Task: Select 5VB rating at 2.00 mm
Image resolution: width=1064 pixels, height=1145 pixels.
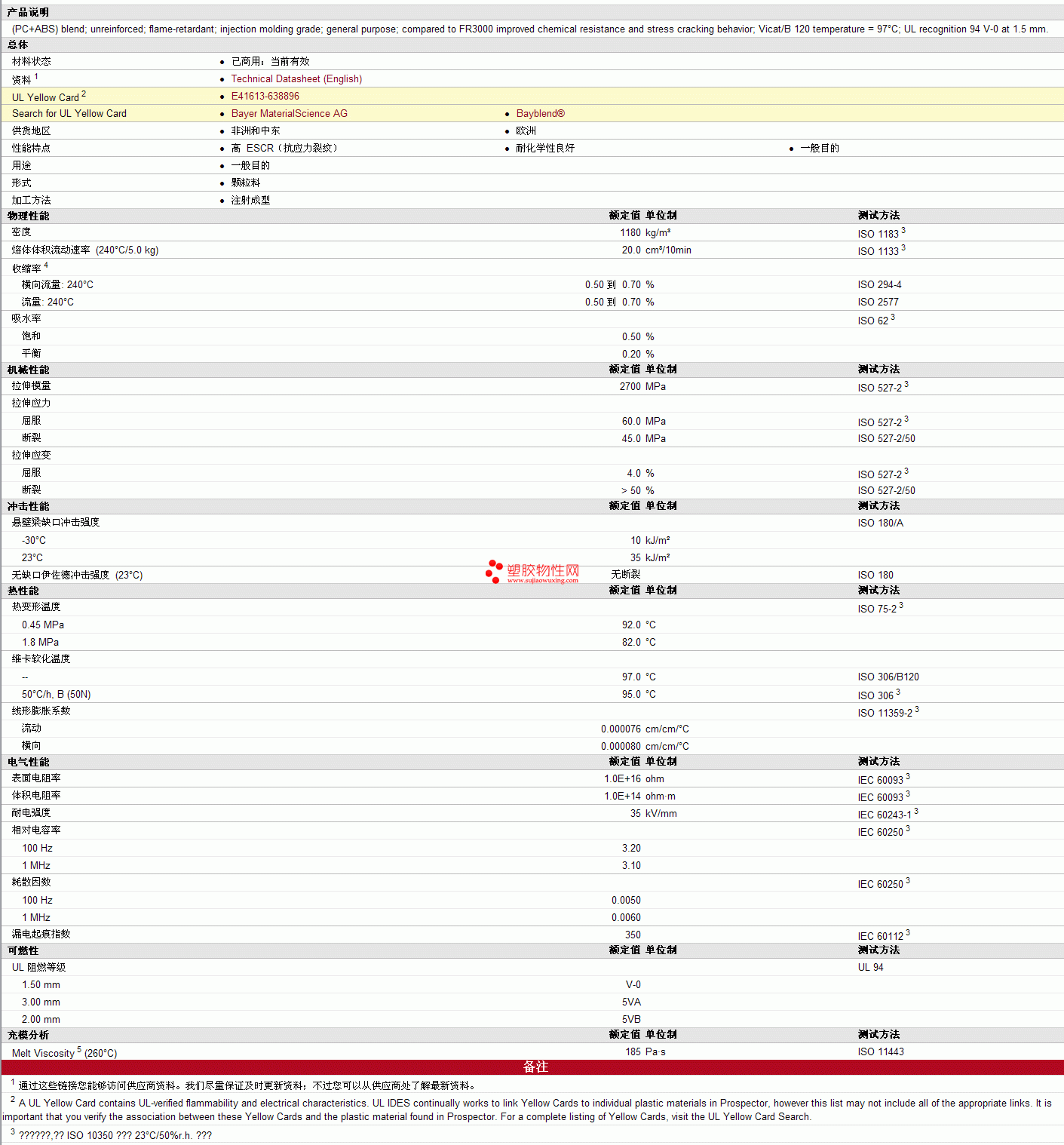Action: coord(631,1019)
